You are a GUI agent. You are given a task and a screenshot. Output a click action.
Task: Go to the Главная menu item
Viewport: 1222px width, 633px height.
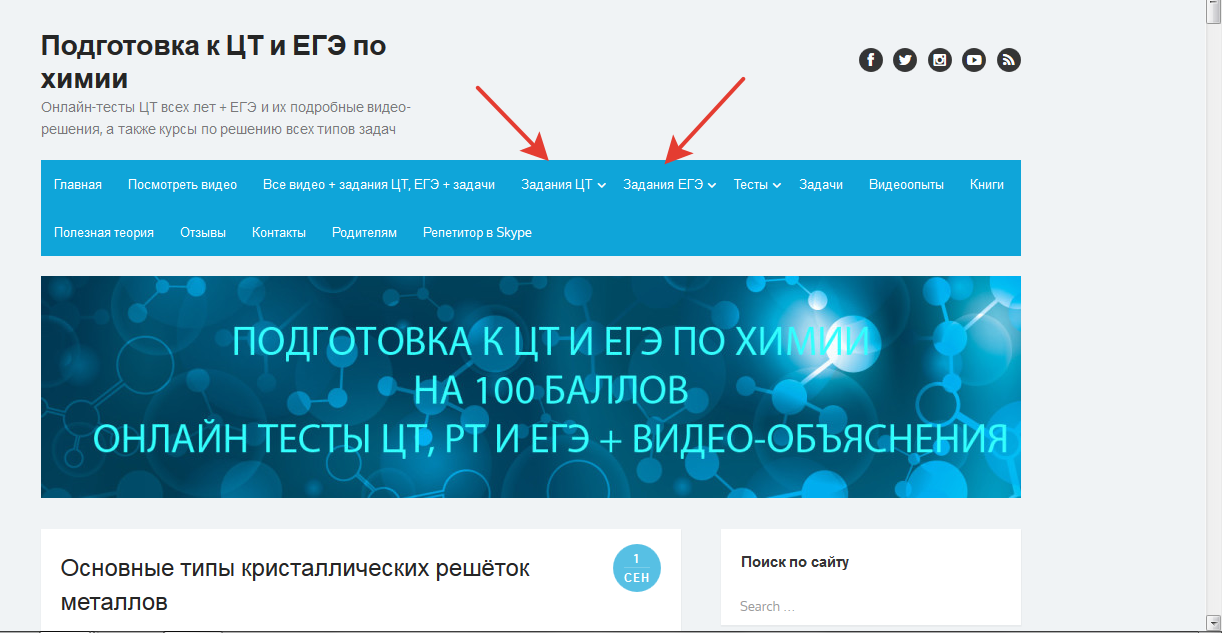(78, 184)
